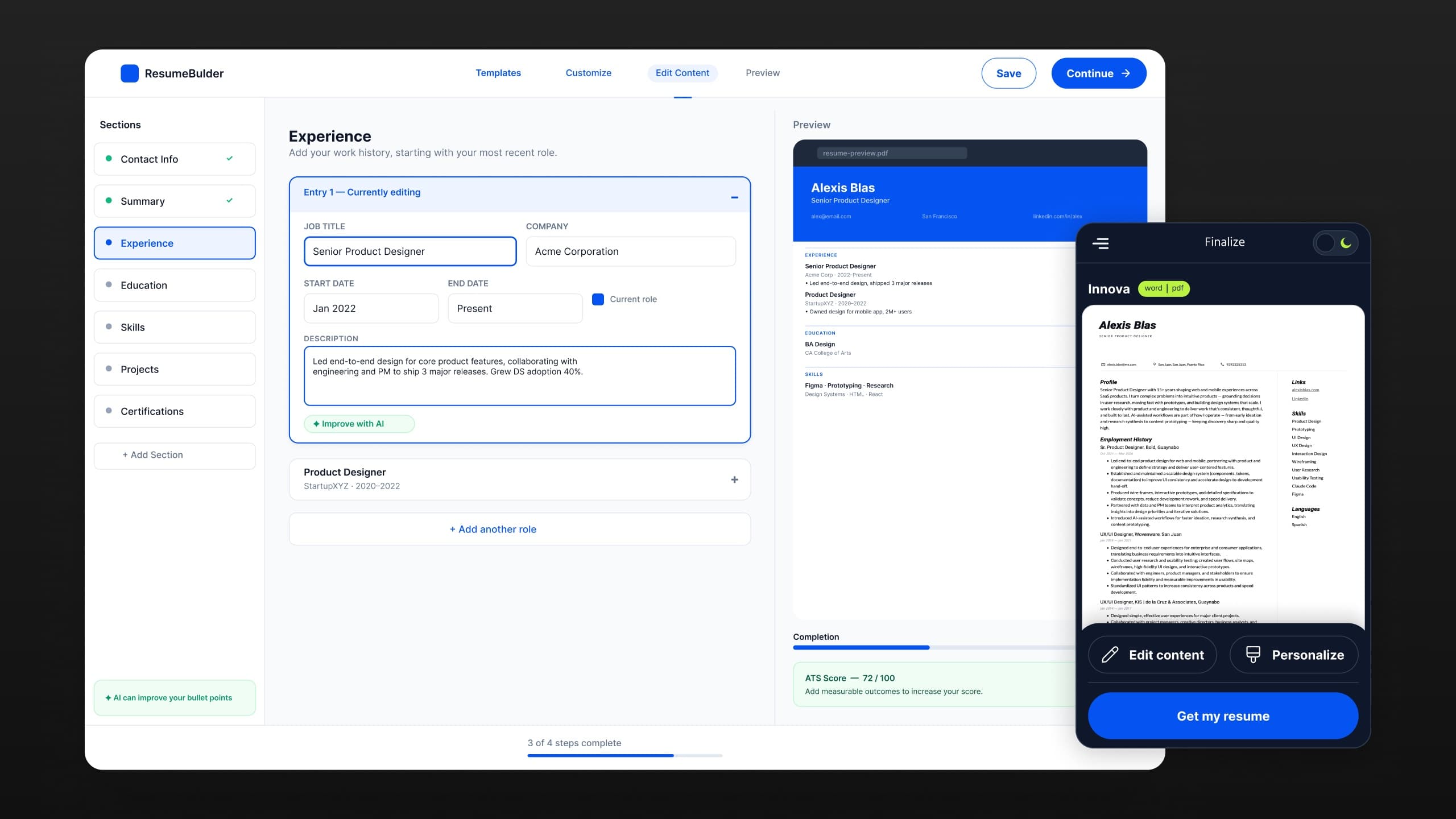This screenshot has width=1456, height=819.
Task: Open the hamburger menu in the Finalize panel
Action: click(x=1101, y=243)
